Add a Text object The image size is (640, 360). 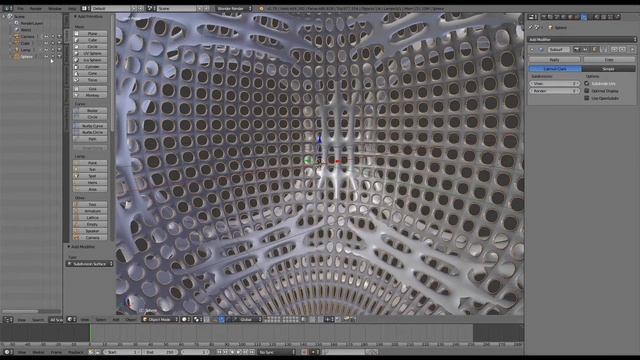click(90, 204)
